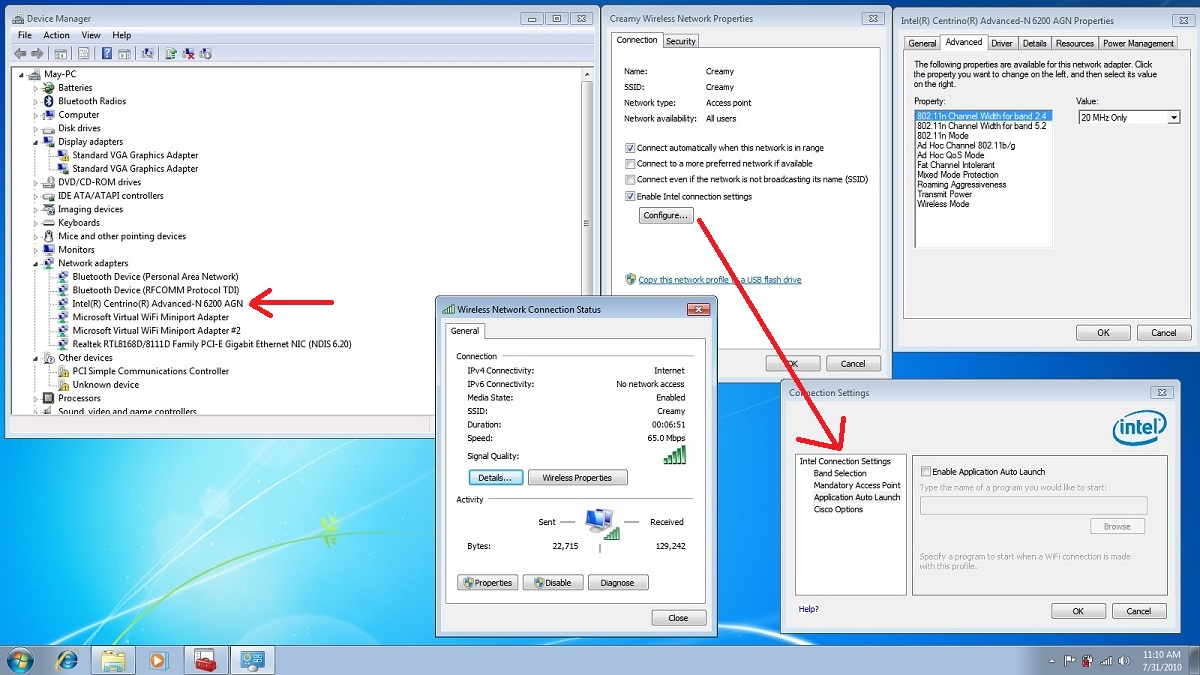Click the Configure... button
Viewport: 1200px width, 675px height.
666,215
